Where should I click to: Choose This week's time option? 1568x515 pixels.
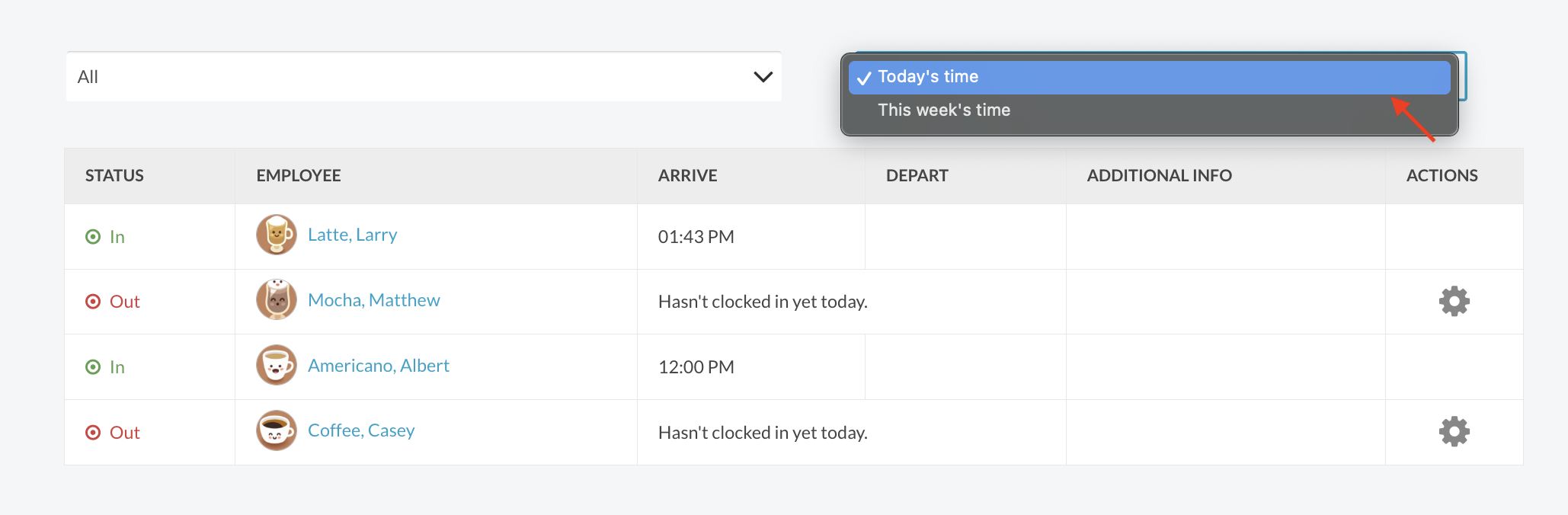tap(944, 110)
